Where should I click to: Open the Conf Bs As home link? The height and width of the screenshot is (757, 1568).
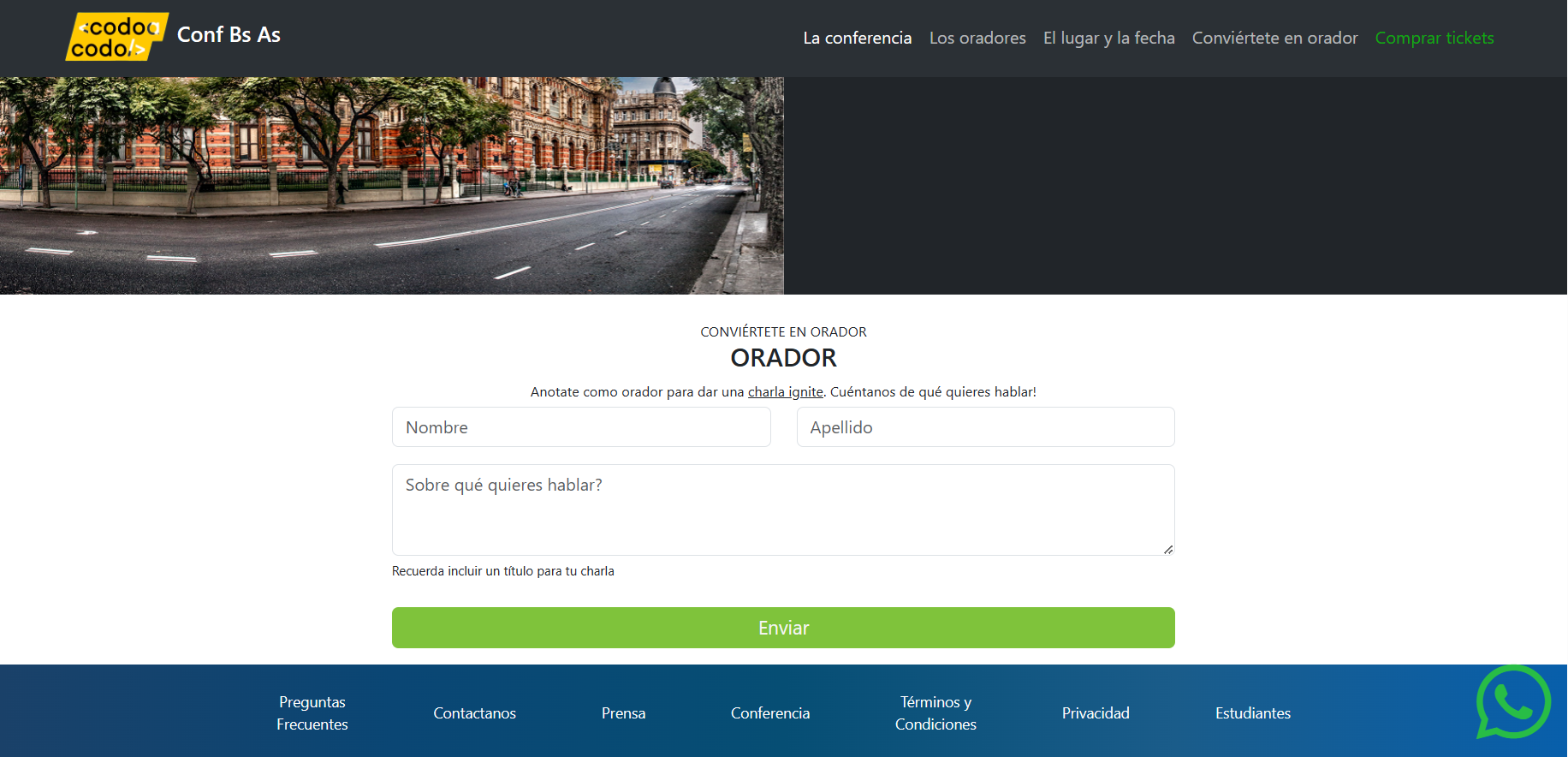point(229,35)
